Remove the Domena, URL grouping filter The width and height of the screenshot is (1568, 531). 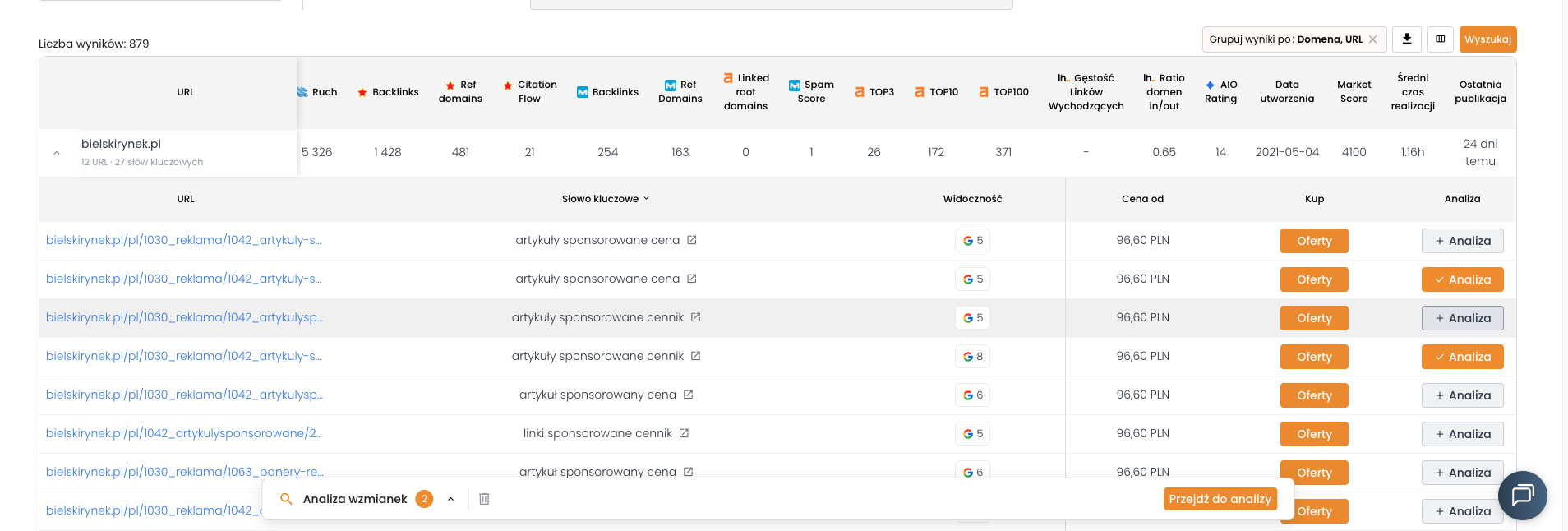pos(1372,39)
